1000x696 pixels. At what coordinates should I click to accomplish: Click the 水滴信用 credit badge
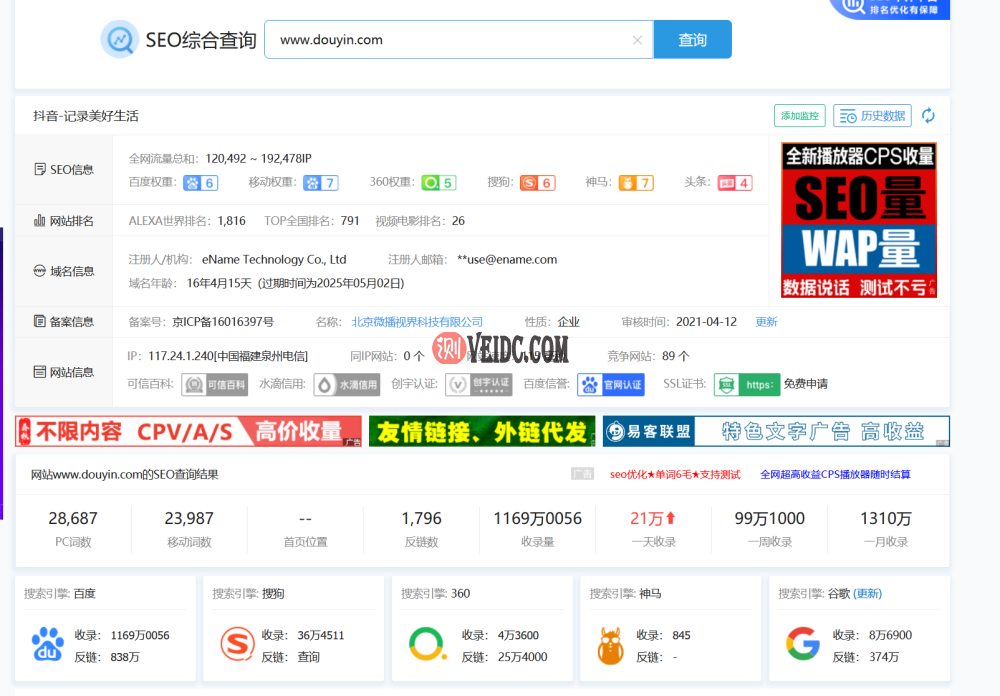(346, 384)
